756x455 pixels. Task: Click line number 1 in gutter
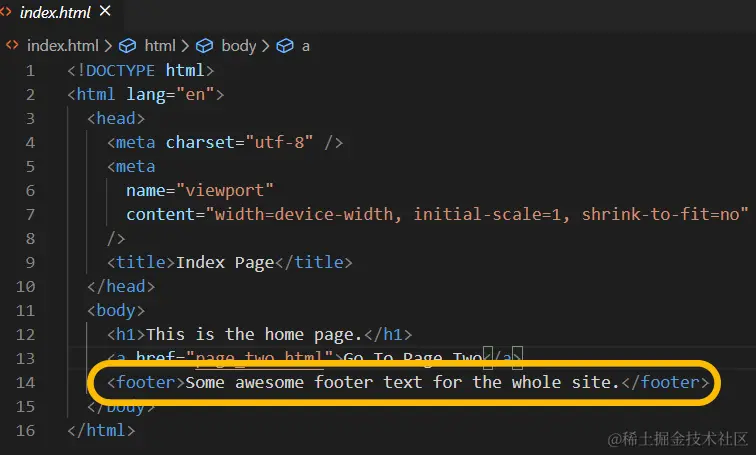[x=30, y=71]
